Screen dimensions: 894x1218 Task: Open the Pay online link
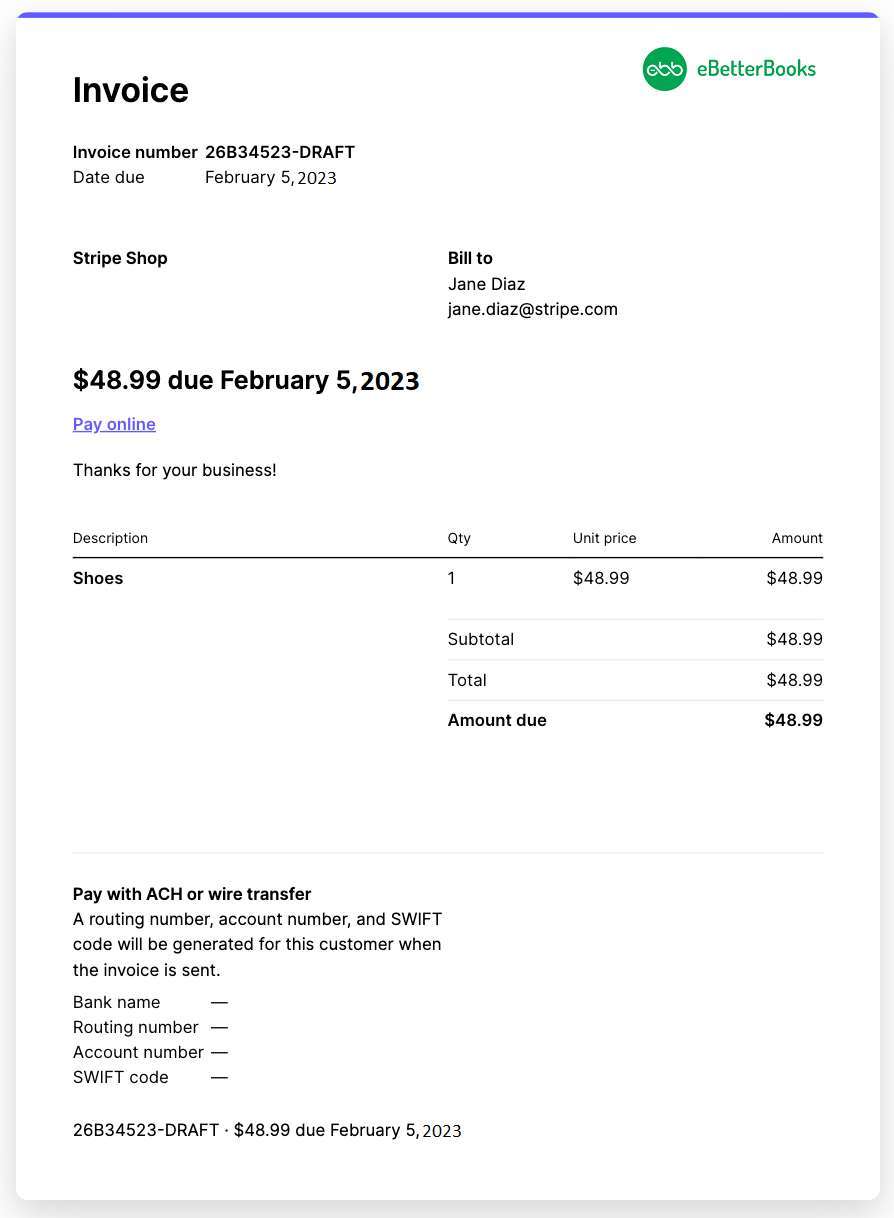click(x=114, y=424)
